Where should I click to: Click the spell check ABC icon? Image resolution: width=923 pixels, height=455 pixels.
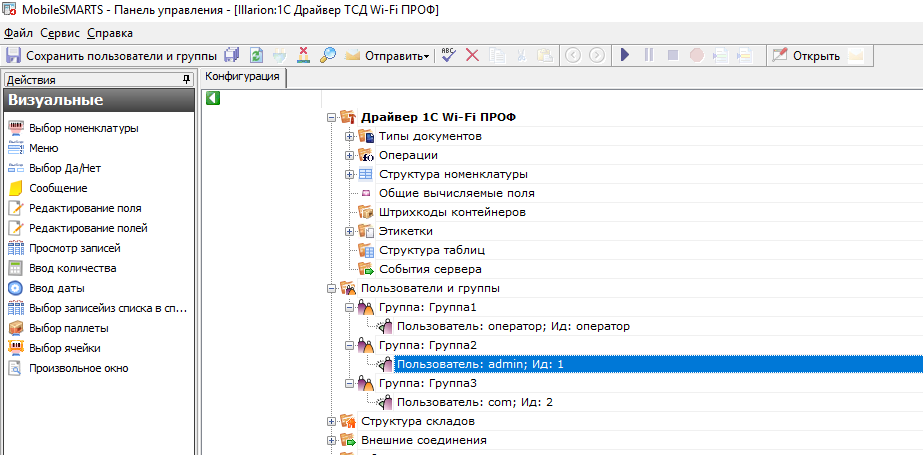click(x=449, y=56)
